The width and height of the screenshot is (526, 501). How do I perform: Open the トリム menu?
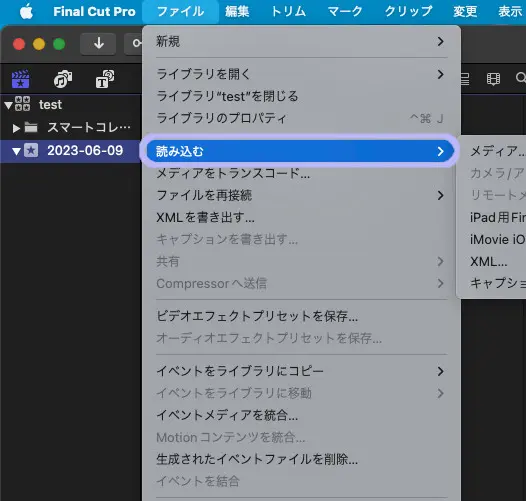[288, 11]
